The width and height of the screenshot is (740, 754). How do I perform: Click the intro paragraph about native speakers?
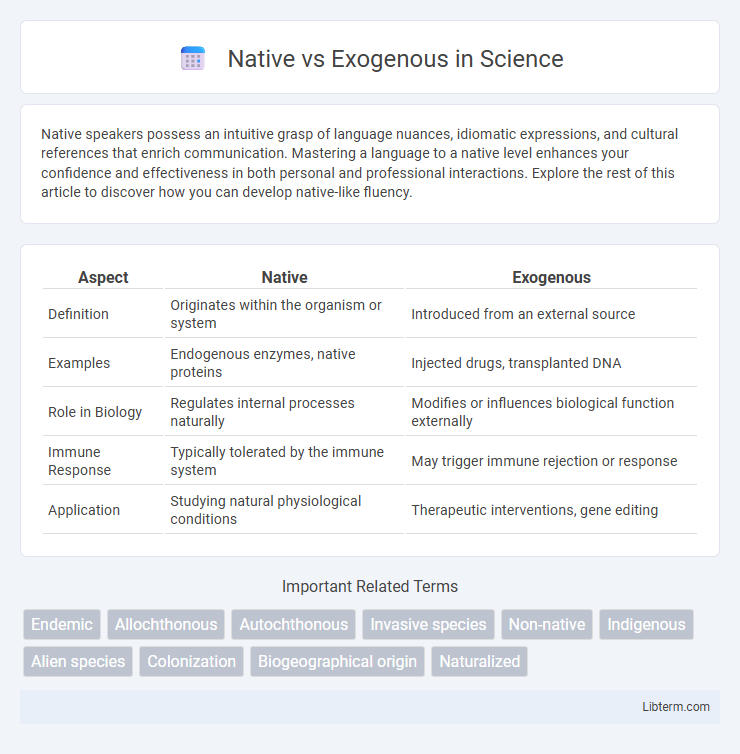360,163
